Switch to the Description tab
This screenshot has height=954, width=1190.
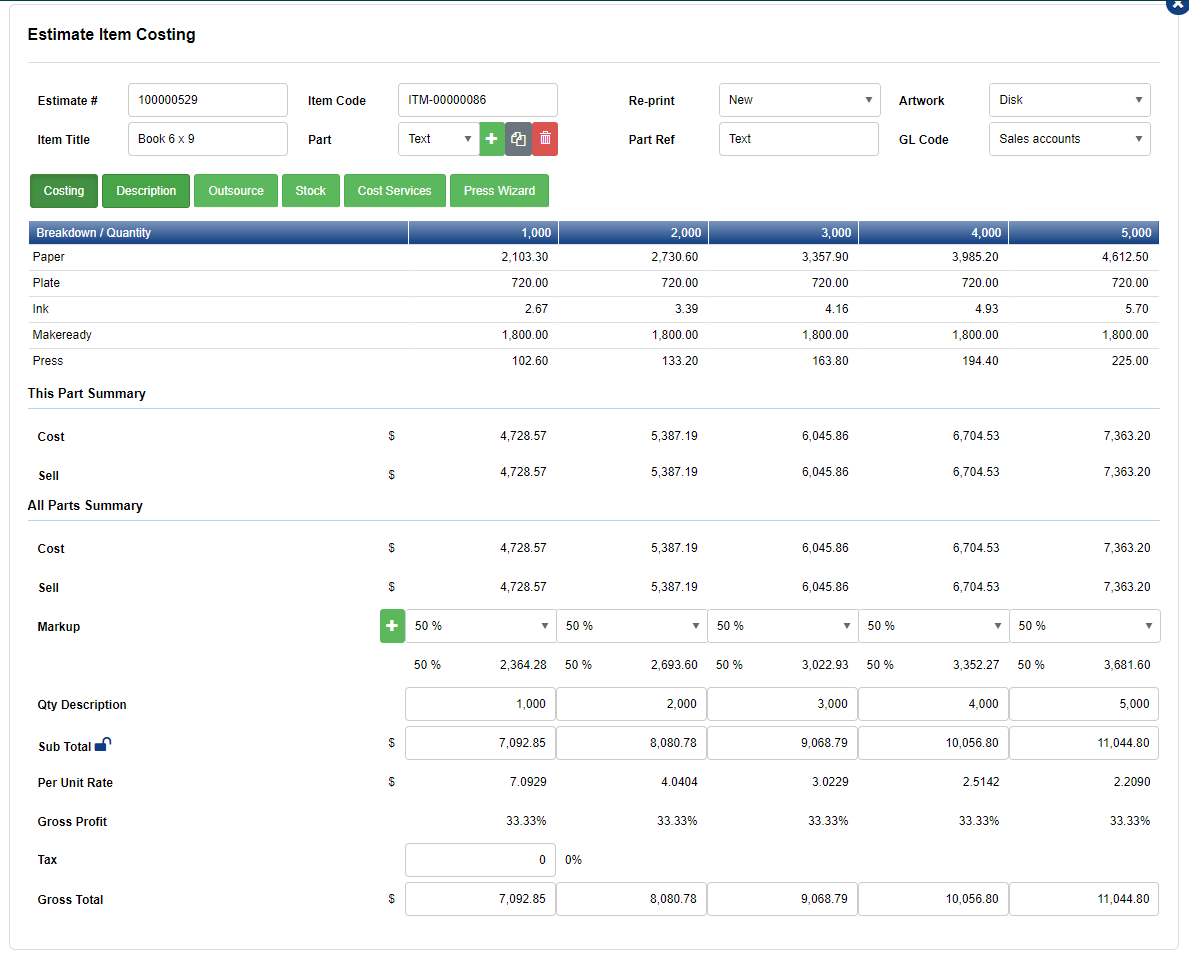click(145, 190)
